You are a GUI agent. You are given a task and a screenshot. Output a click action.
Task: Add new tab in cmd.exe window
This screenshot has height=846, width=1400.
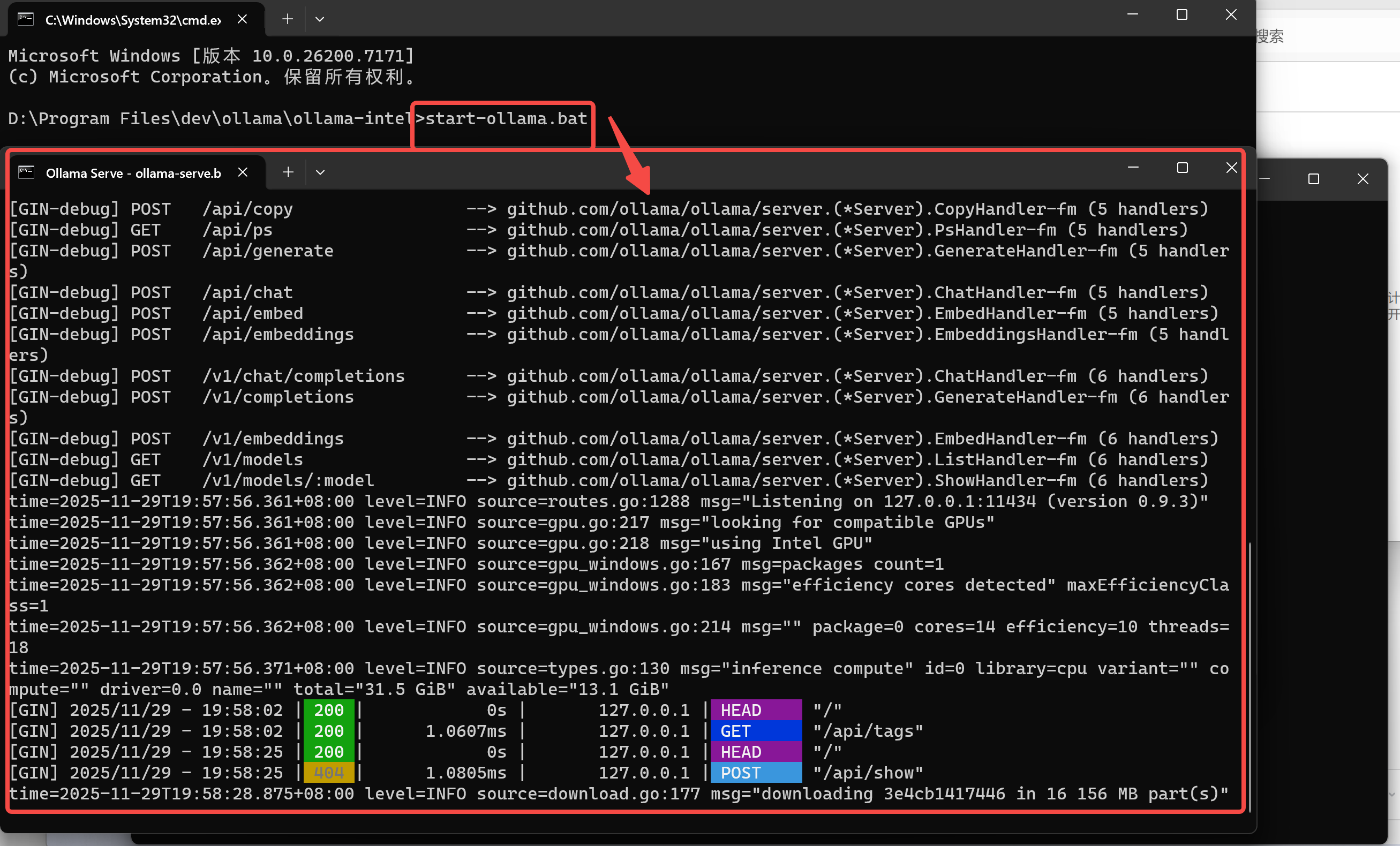288,19
